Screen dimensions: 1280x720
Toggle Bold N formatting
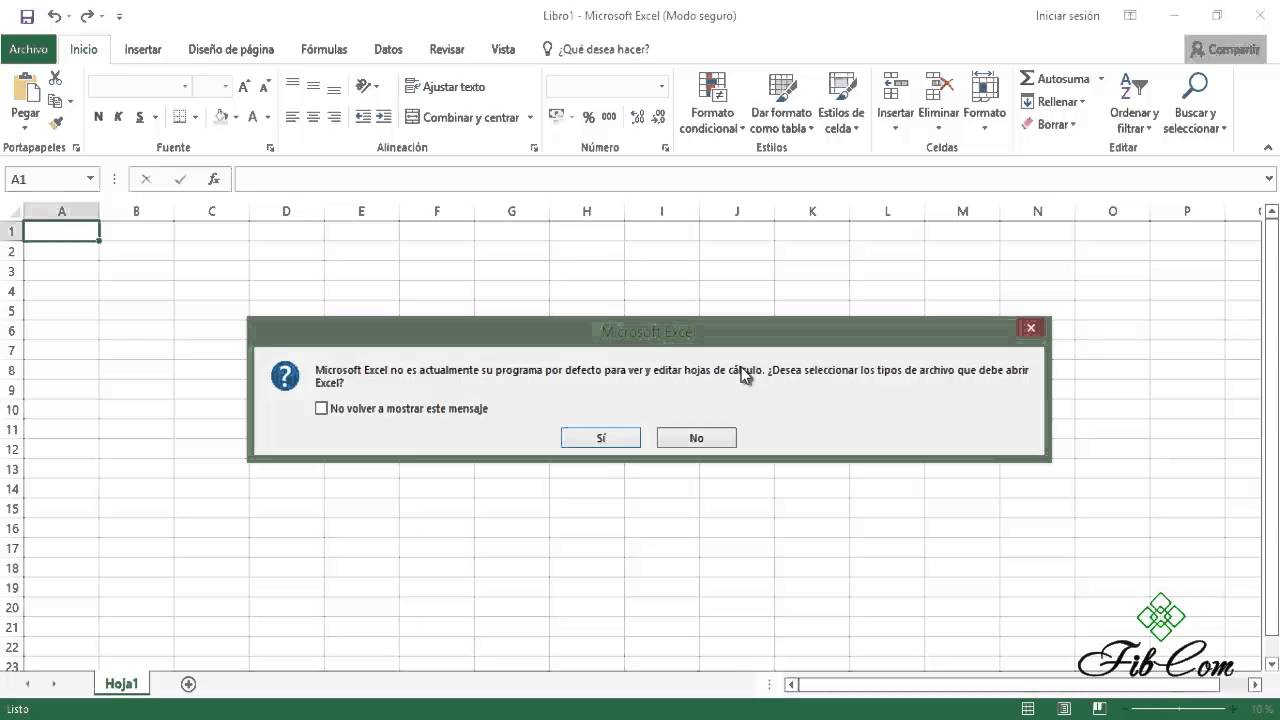tap(98, 117)
